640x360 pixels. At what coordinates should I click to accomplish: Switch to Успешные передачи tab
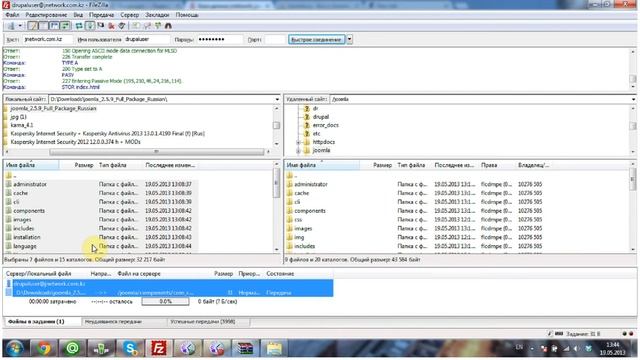click(208, 322)
